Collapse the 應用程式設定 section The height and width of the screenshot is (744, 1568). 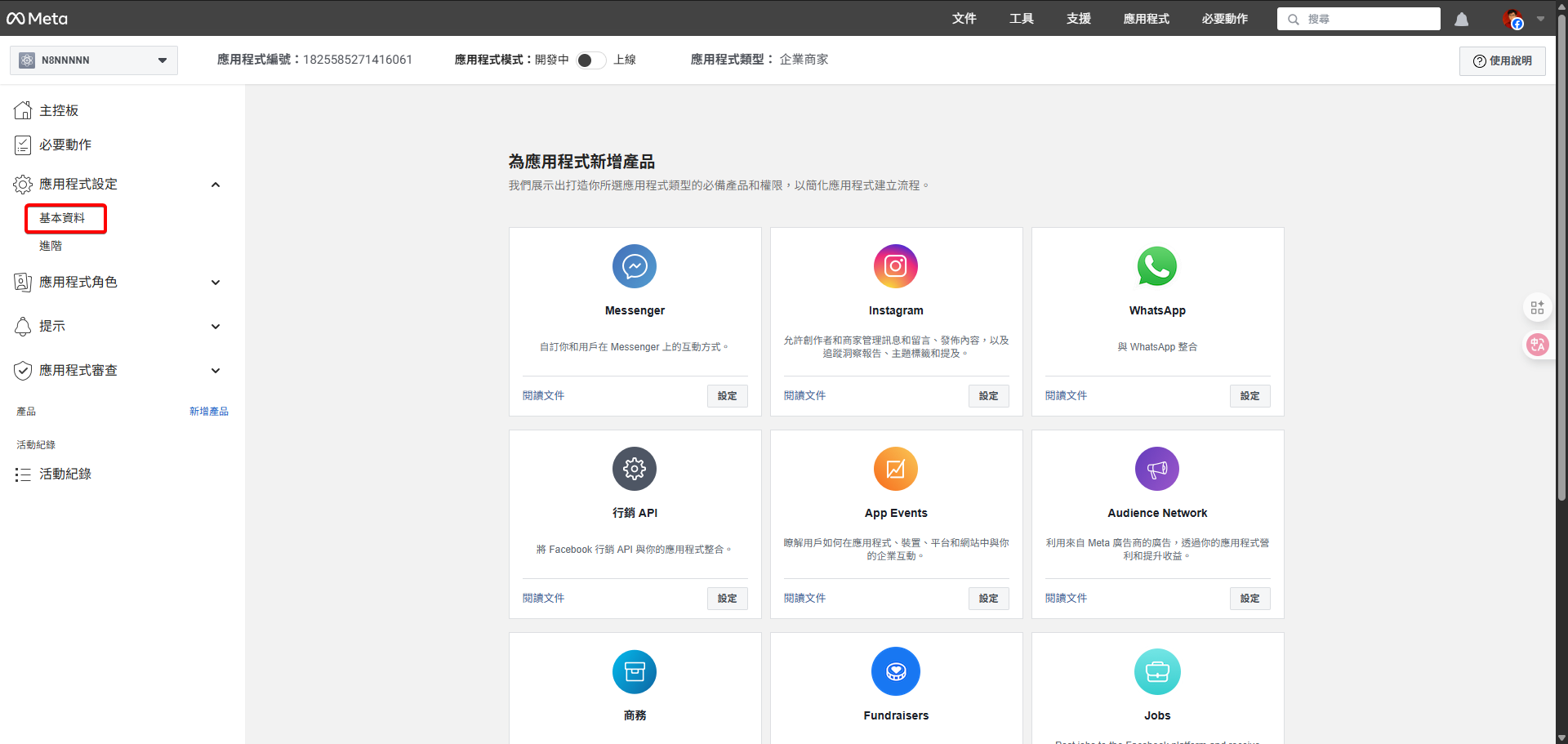[216, 184]
